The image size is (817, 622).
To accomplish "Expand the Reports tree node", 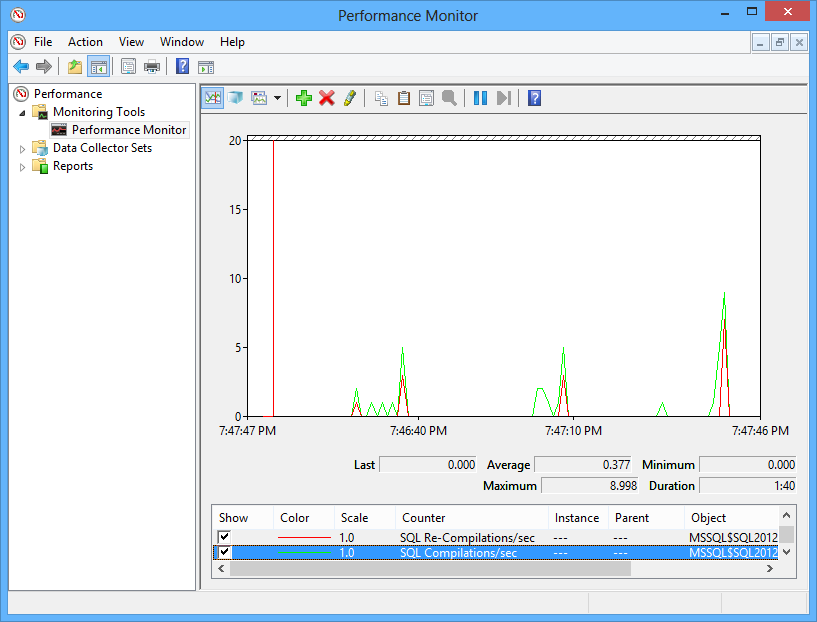I will [x=24, y=166].
